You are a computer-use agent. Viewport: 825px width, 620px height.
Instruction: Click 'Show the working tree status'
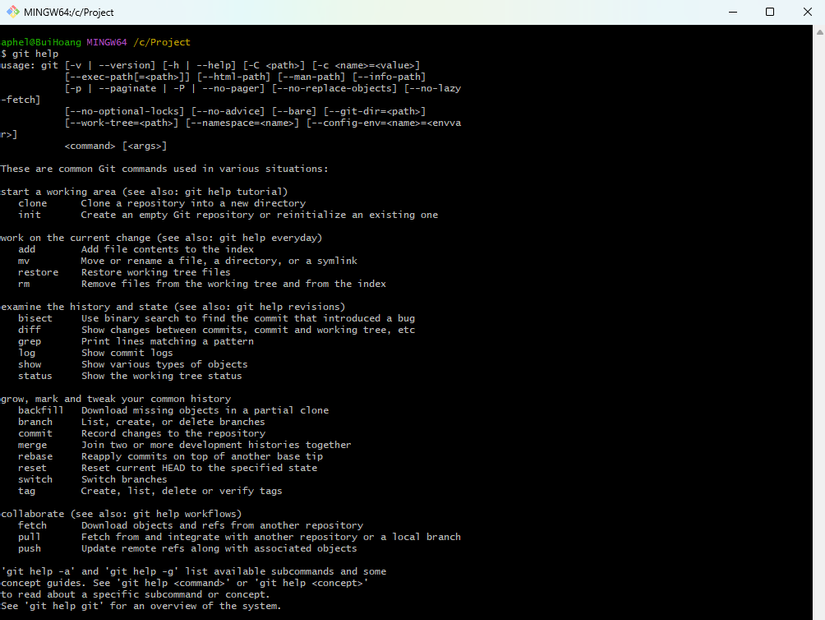[162, 376]
